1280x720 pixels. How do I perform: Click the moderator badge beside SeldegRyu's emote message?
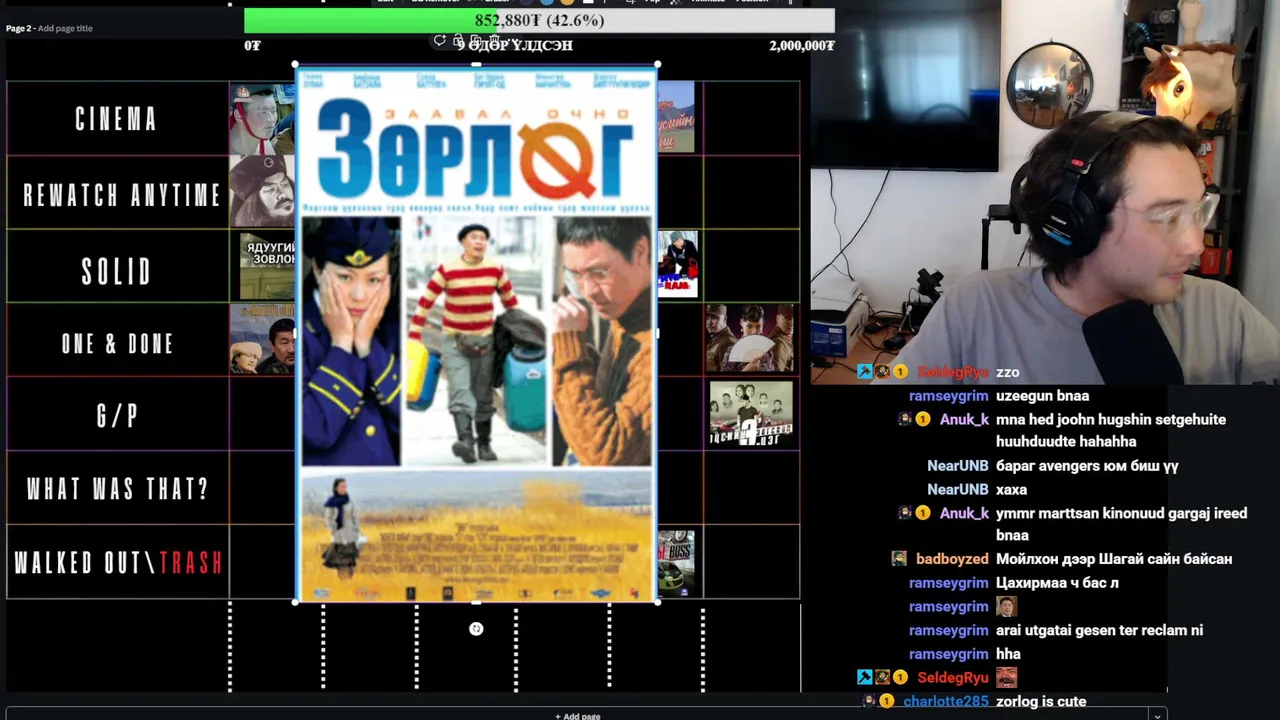point(865,677)
